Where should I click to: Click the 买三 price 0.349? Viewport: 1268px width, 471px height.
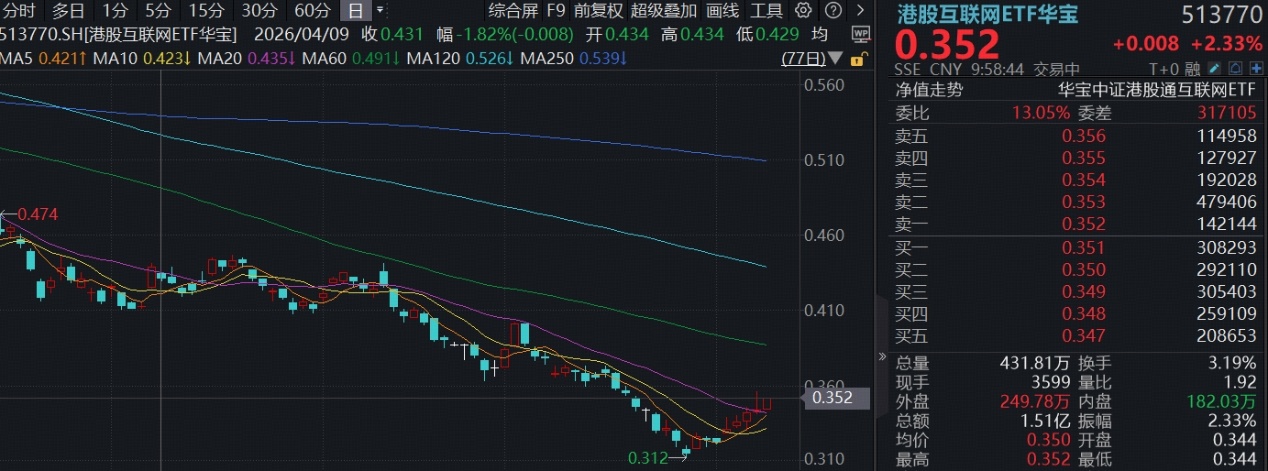point(1084,292)
